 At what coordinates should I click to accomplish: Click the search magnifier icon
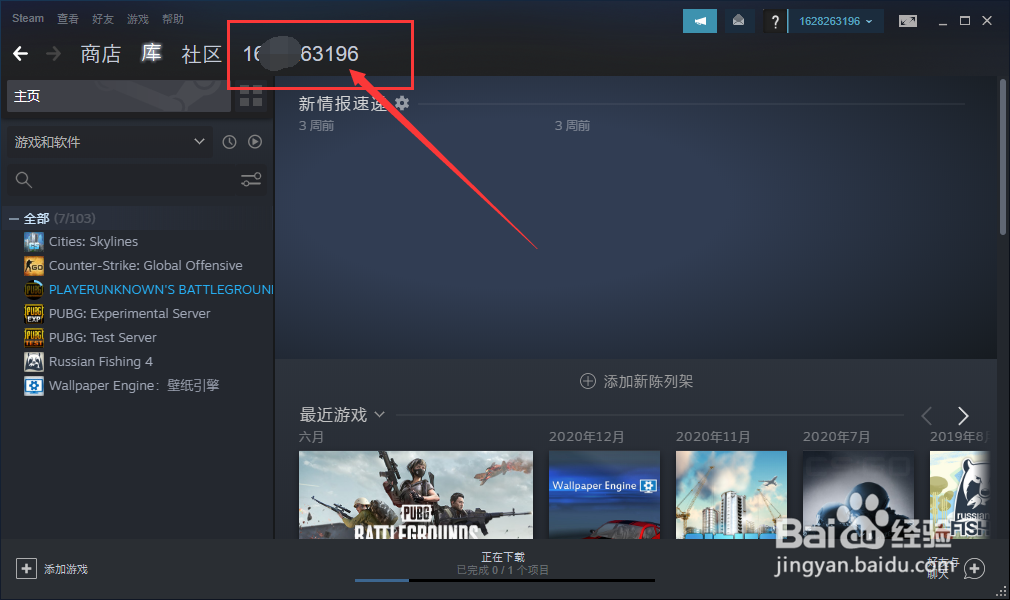click(24, 180)
